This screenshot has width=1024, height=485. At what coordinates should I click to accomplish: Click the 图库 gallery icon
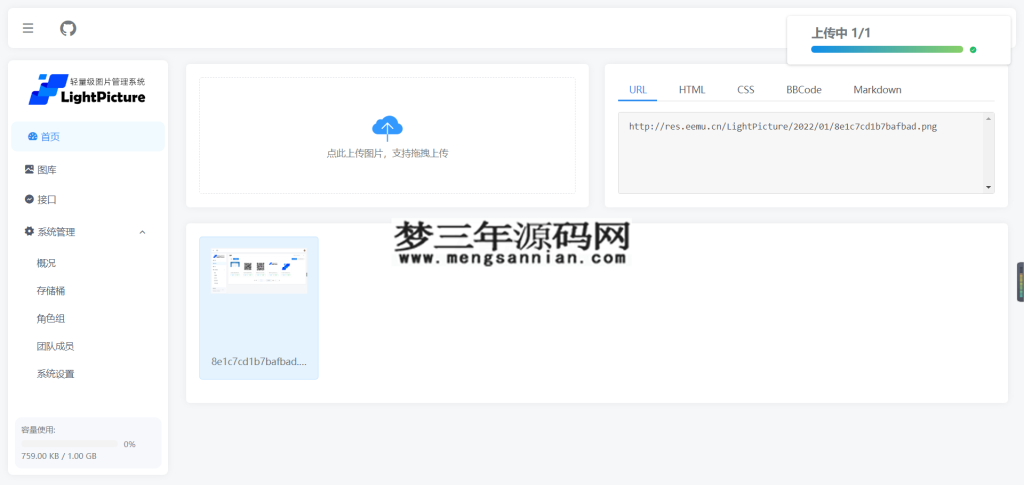click(29, 169)
